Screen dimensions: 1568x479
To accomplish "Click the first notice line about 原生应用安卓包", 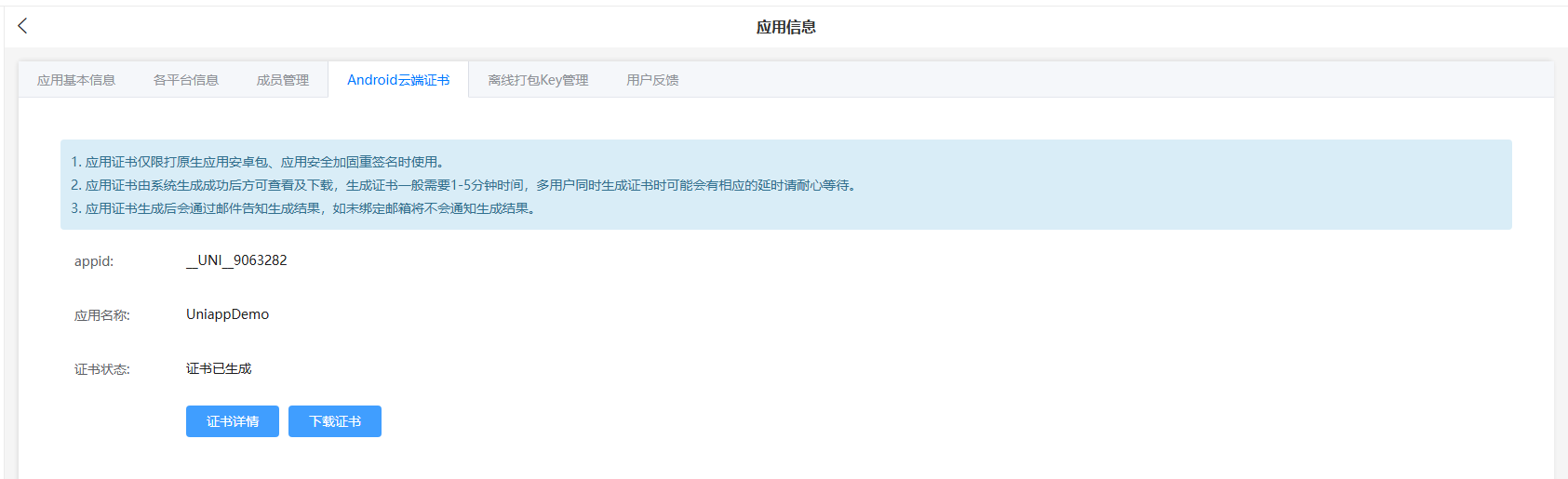I will tap(257, 162).
